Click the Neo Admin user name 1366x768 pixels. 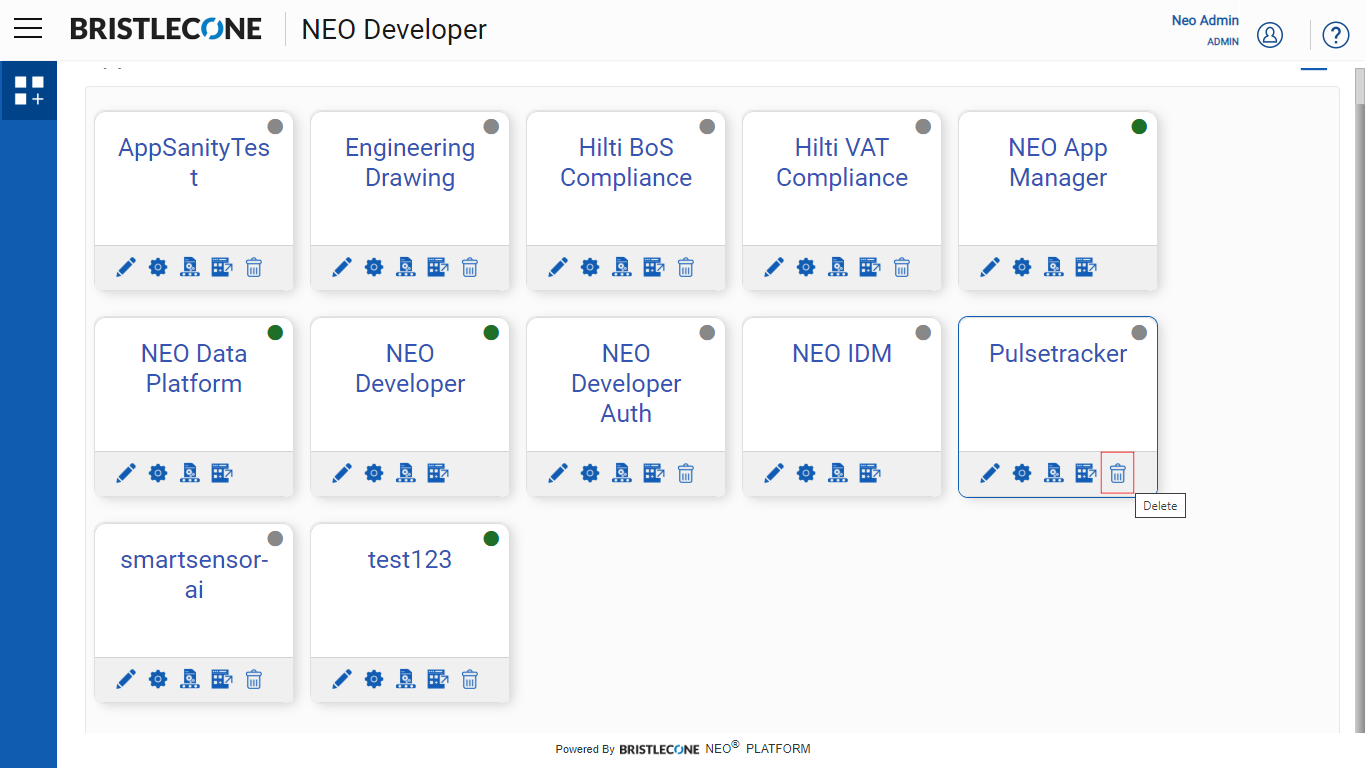click(1205, 20)
